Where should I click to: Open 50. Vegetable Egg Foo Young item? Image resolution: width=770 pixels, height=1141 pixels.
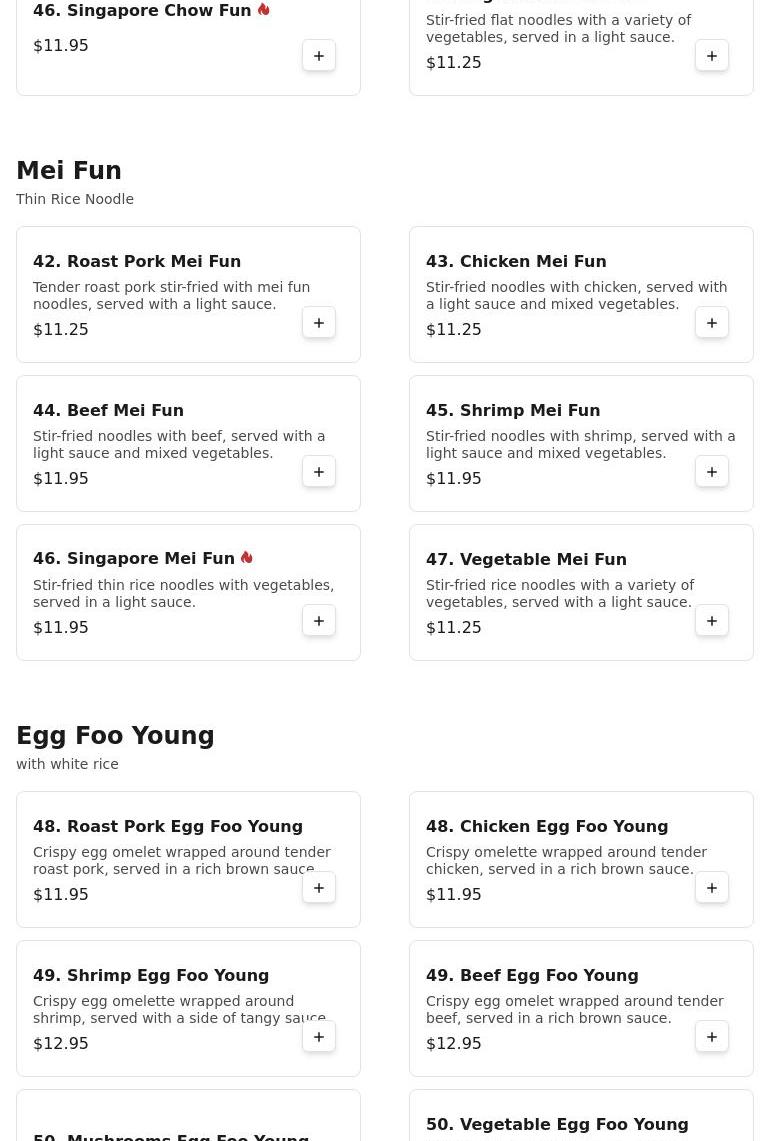(x=557, y=1124)
